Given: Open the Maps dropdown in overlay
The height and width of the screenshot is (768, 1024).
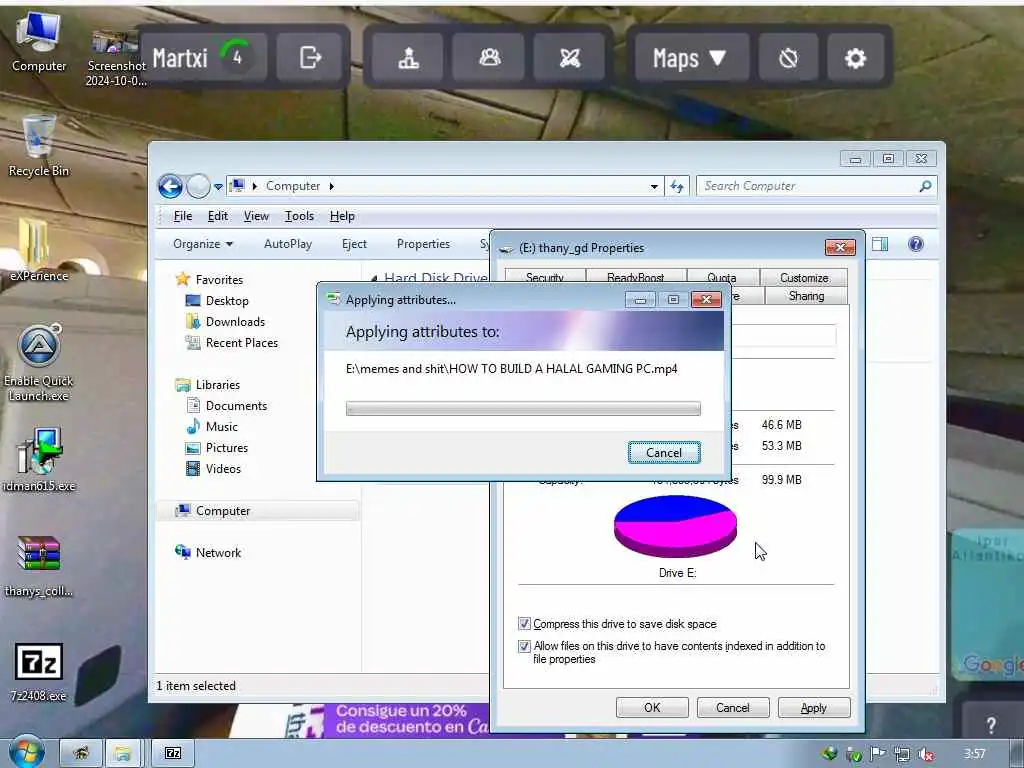Looking at the screenshot, I should coord(690,58).
